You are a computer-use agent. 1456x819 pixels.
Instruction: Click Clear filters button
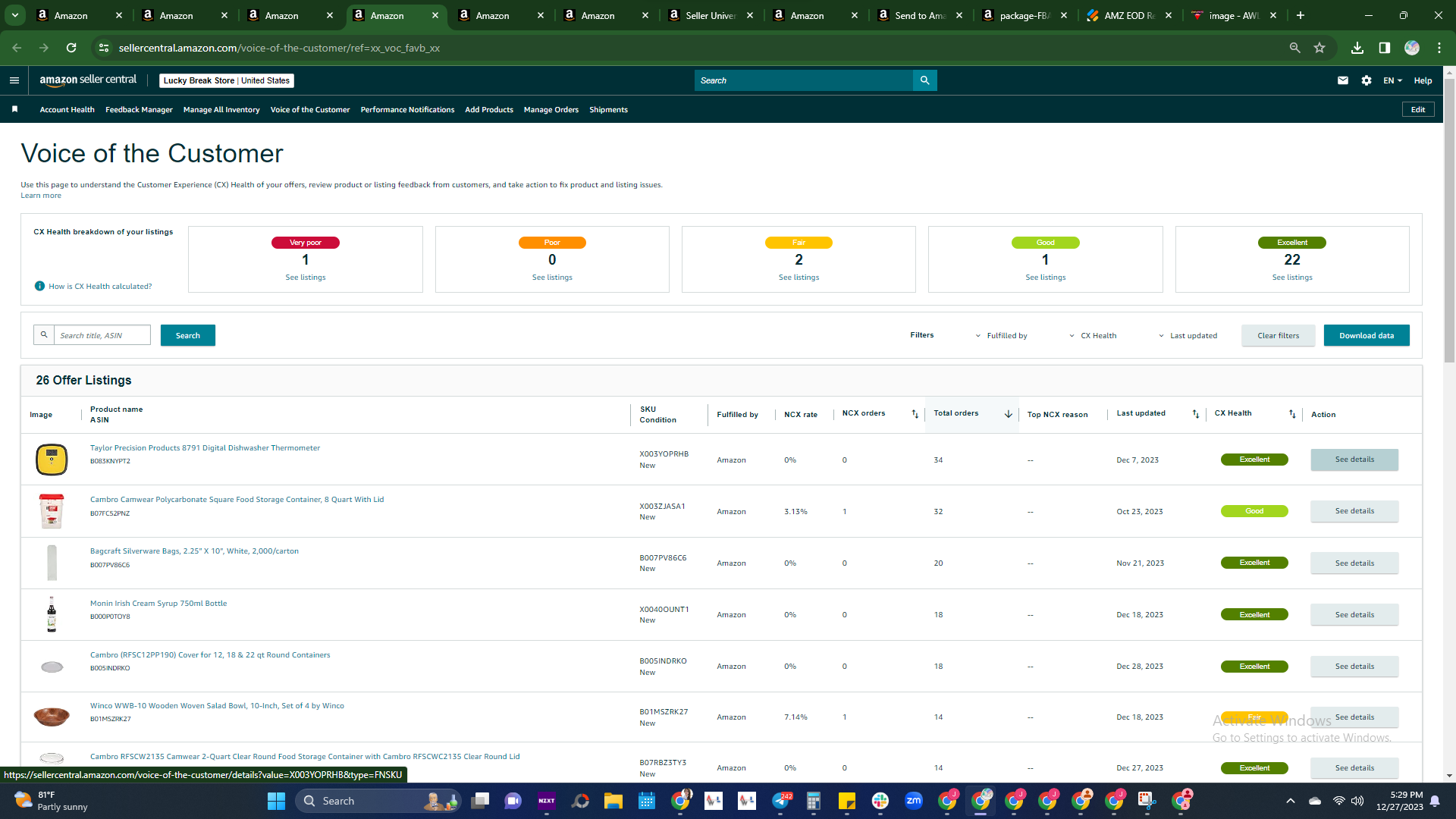tap(1279, 335)
